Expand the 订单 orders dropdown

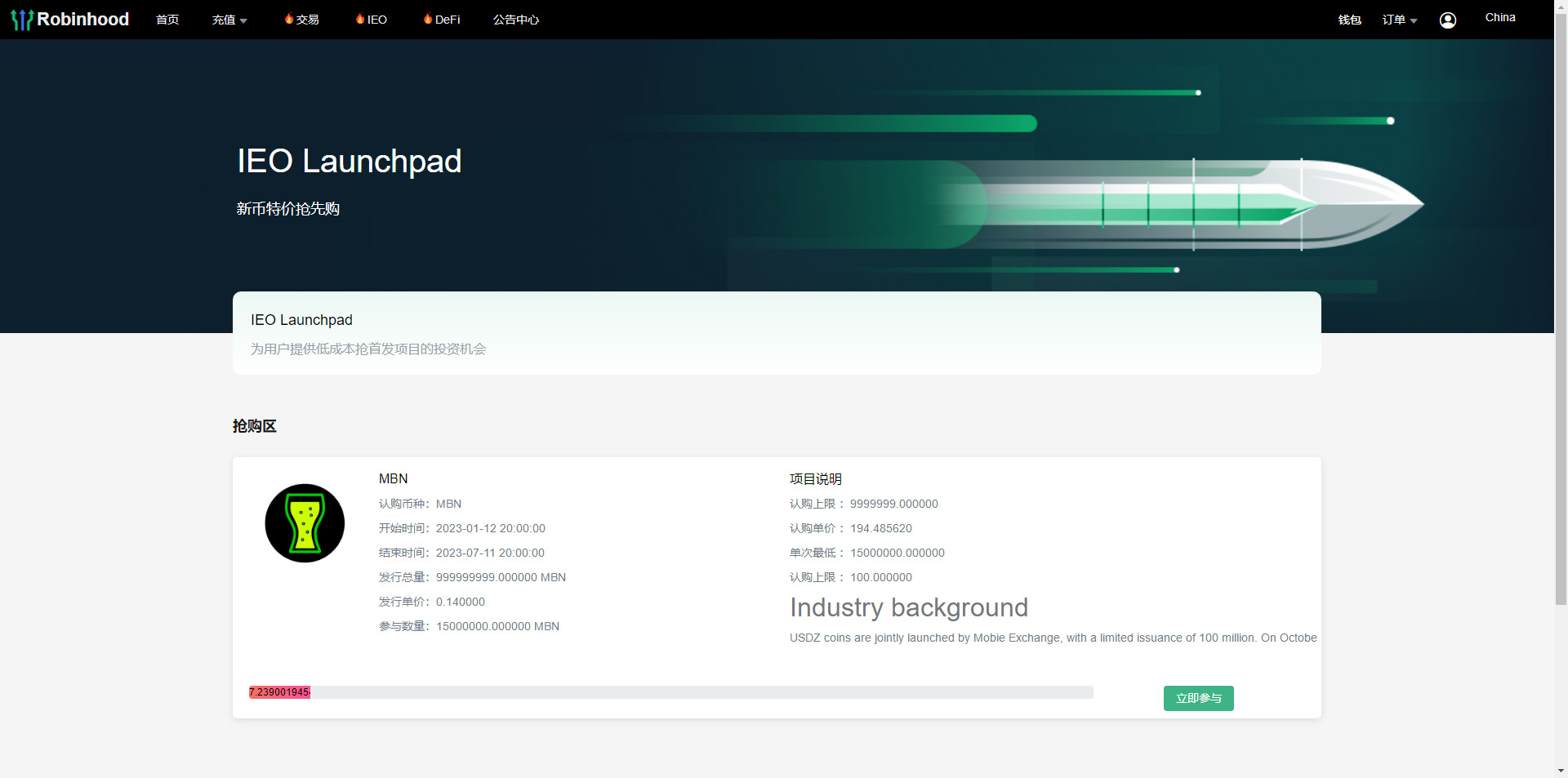point(1399,20)
